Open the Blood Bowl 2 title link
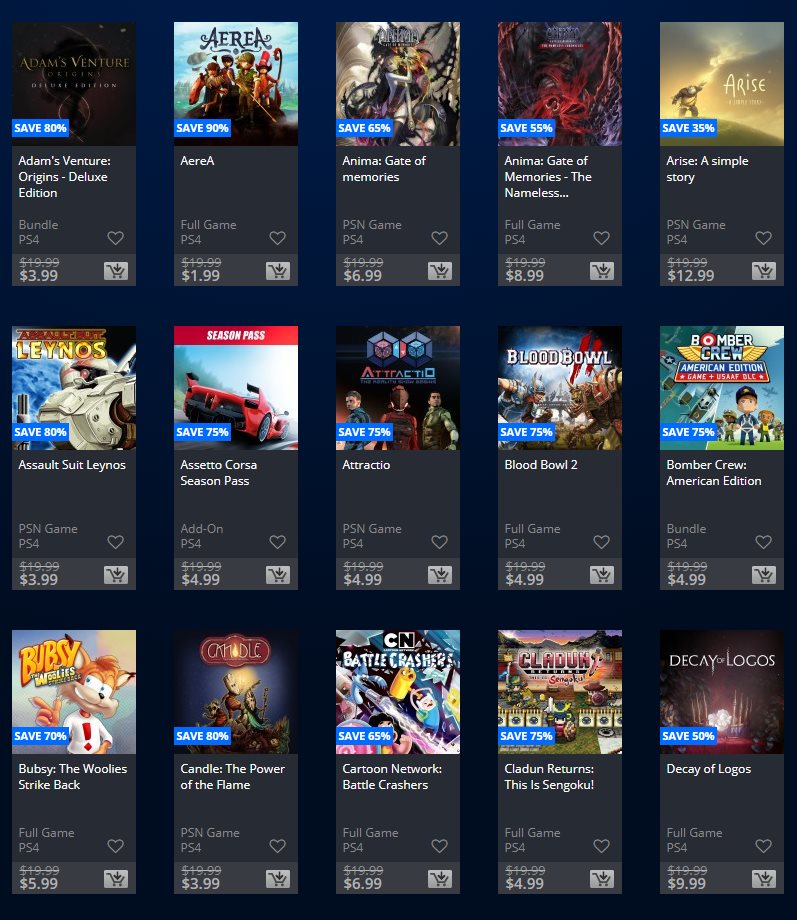This screenshot has width=797, height=920. click(x=541, y=465)
